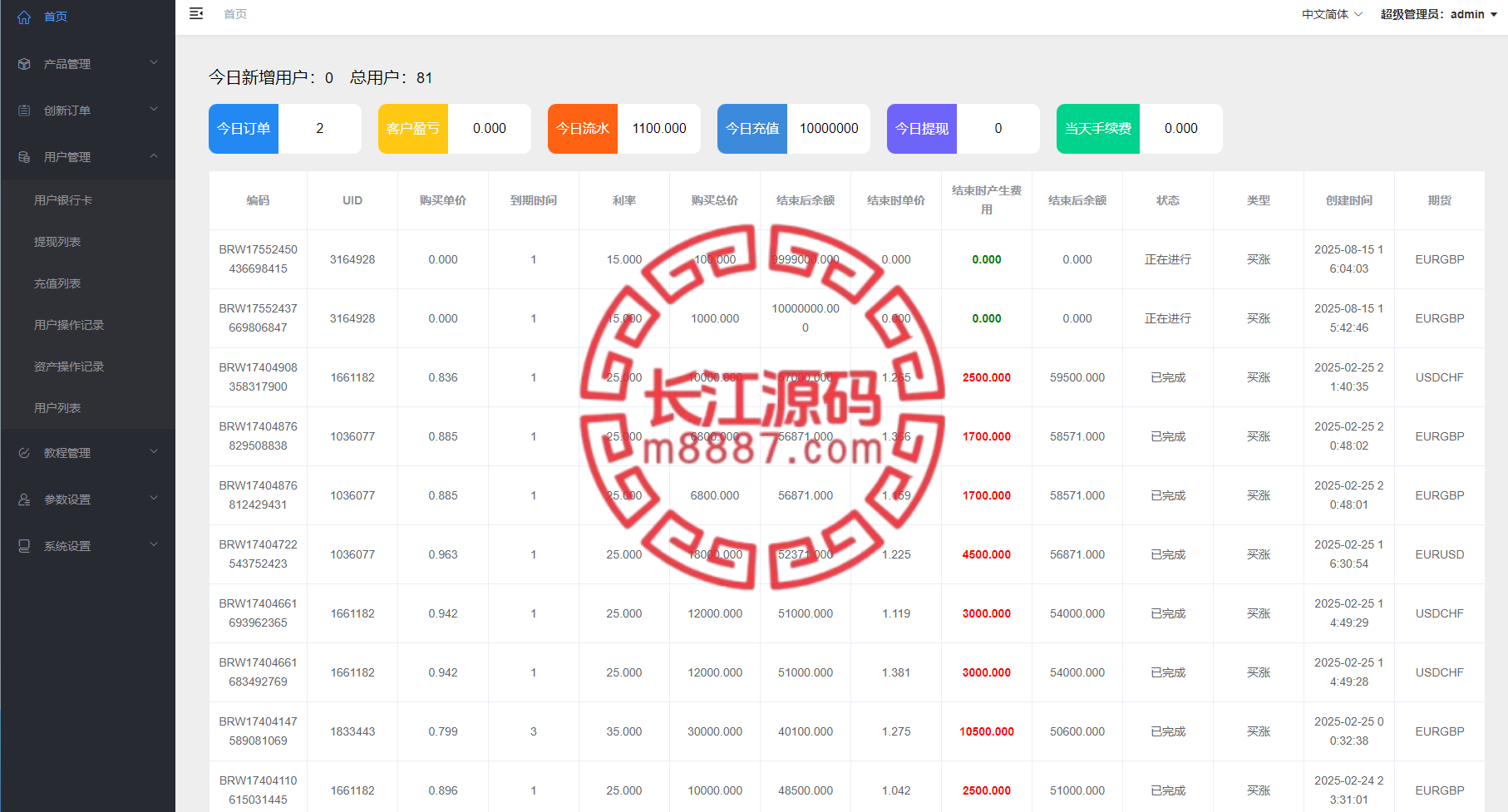
Task: Click the product management cube icon
Action: (24, 64)
